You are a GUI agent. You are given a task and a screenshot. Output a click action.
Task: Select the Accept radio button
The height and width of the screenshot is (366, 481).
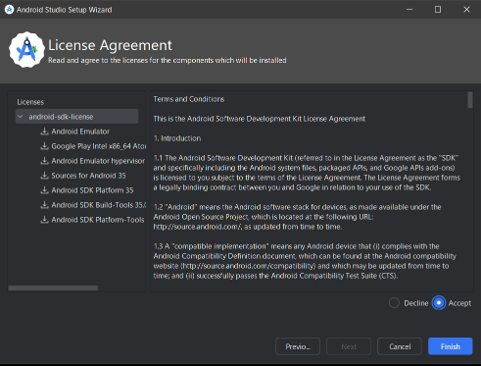[x=439, y=303]
